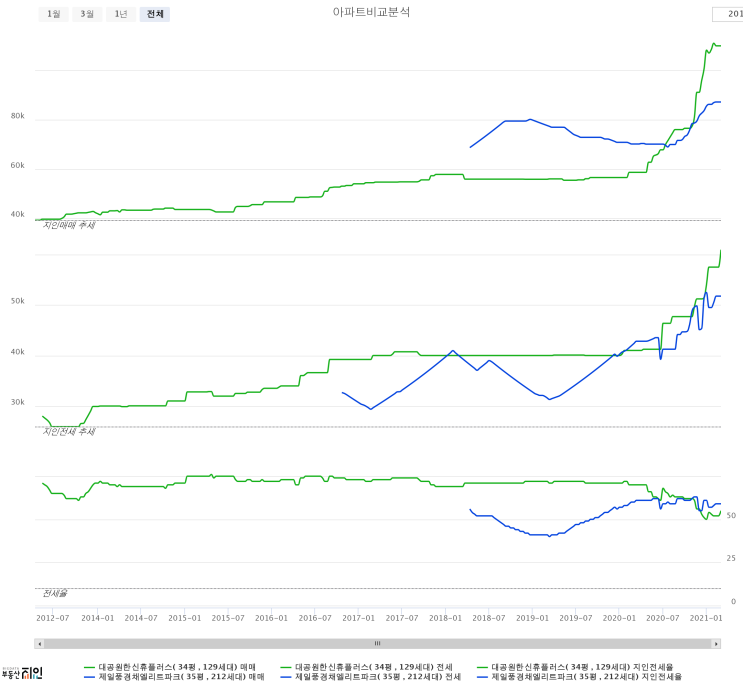Click the 2021-01 x-axis label

pyautogui.click(x=706, y=618)
